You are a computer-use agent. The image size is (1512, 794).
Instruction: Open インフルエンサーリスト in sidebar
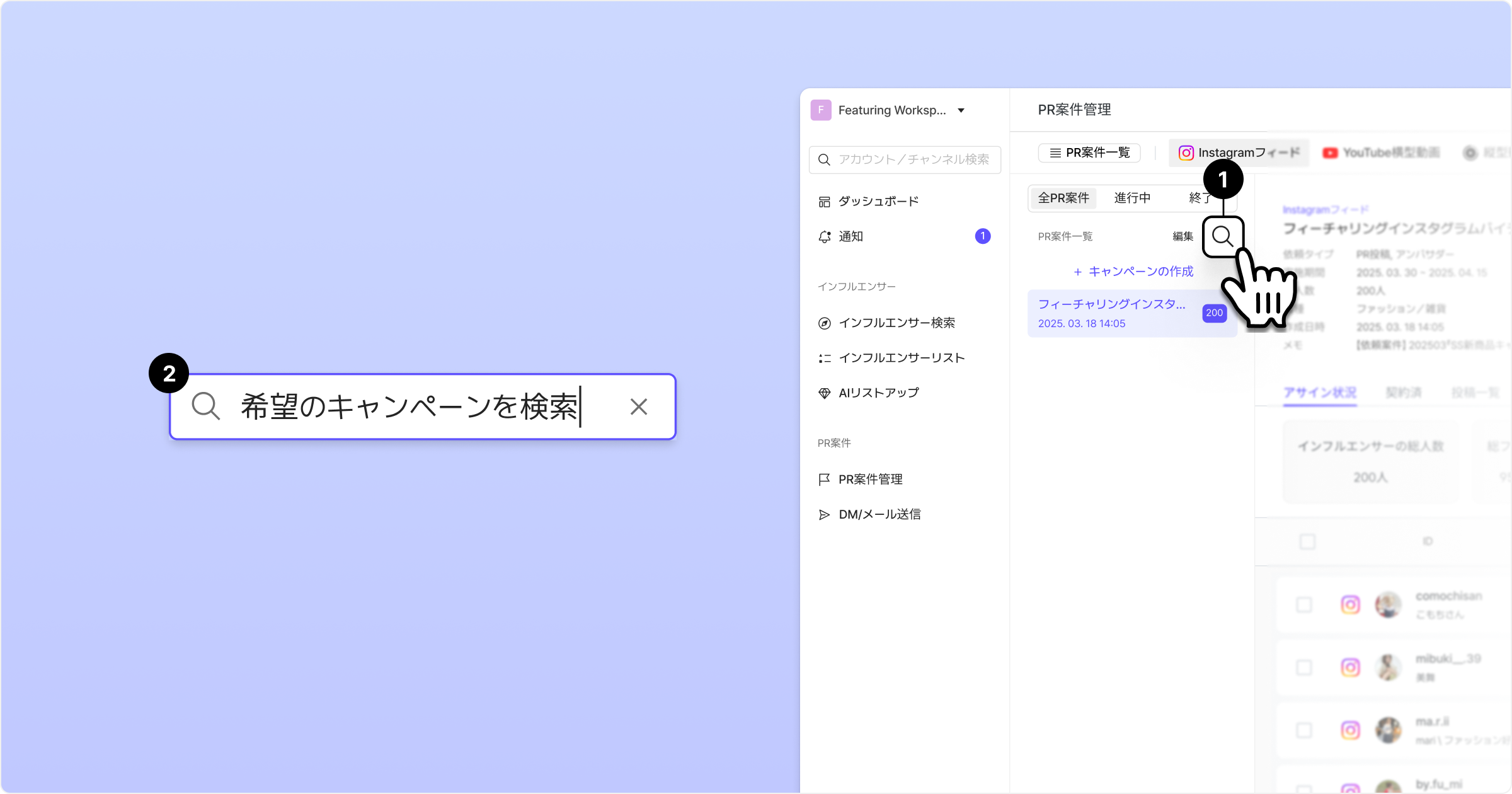tap(901, 358)
